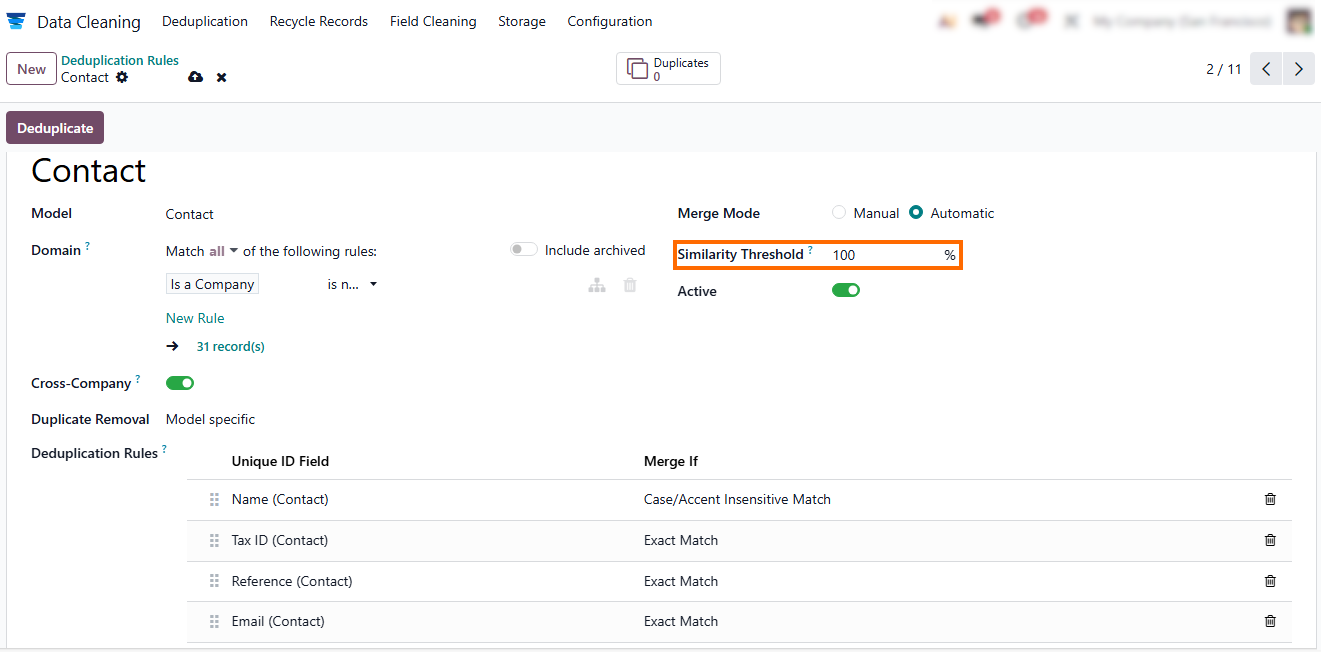Disable the Active toggle
This screenshot has height=652, width=1321.
coord(846,291)
